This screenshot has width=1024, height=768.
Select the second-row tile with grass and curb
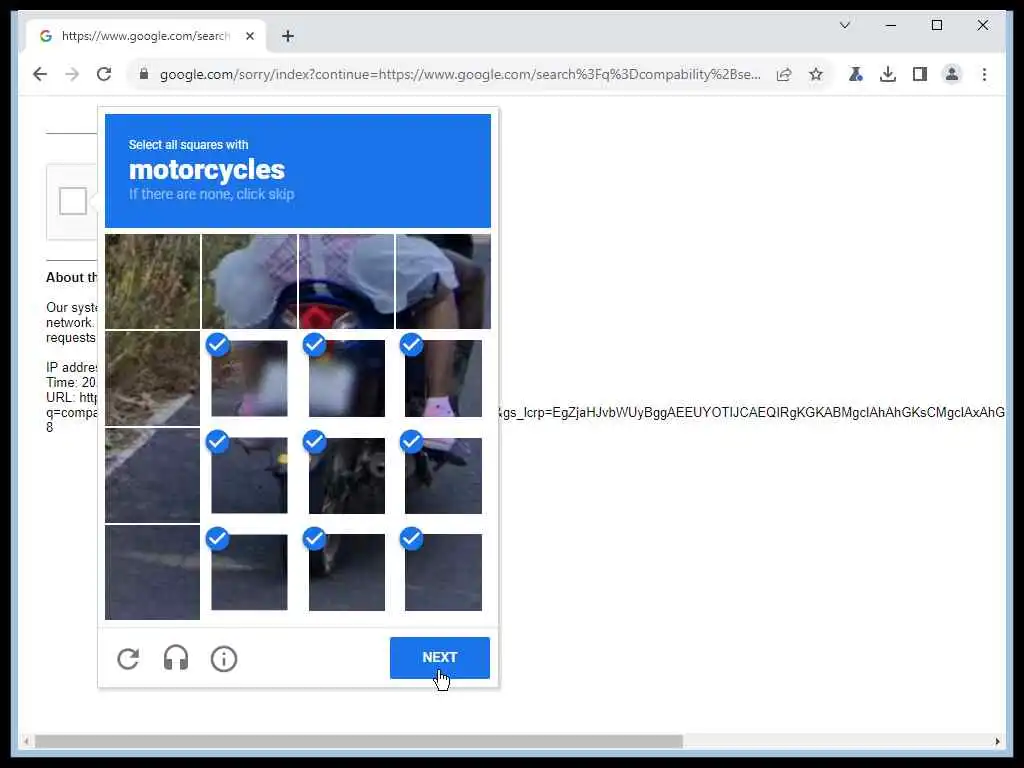click(152, 379)
